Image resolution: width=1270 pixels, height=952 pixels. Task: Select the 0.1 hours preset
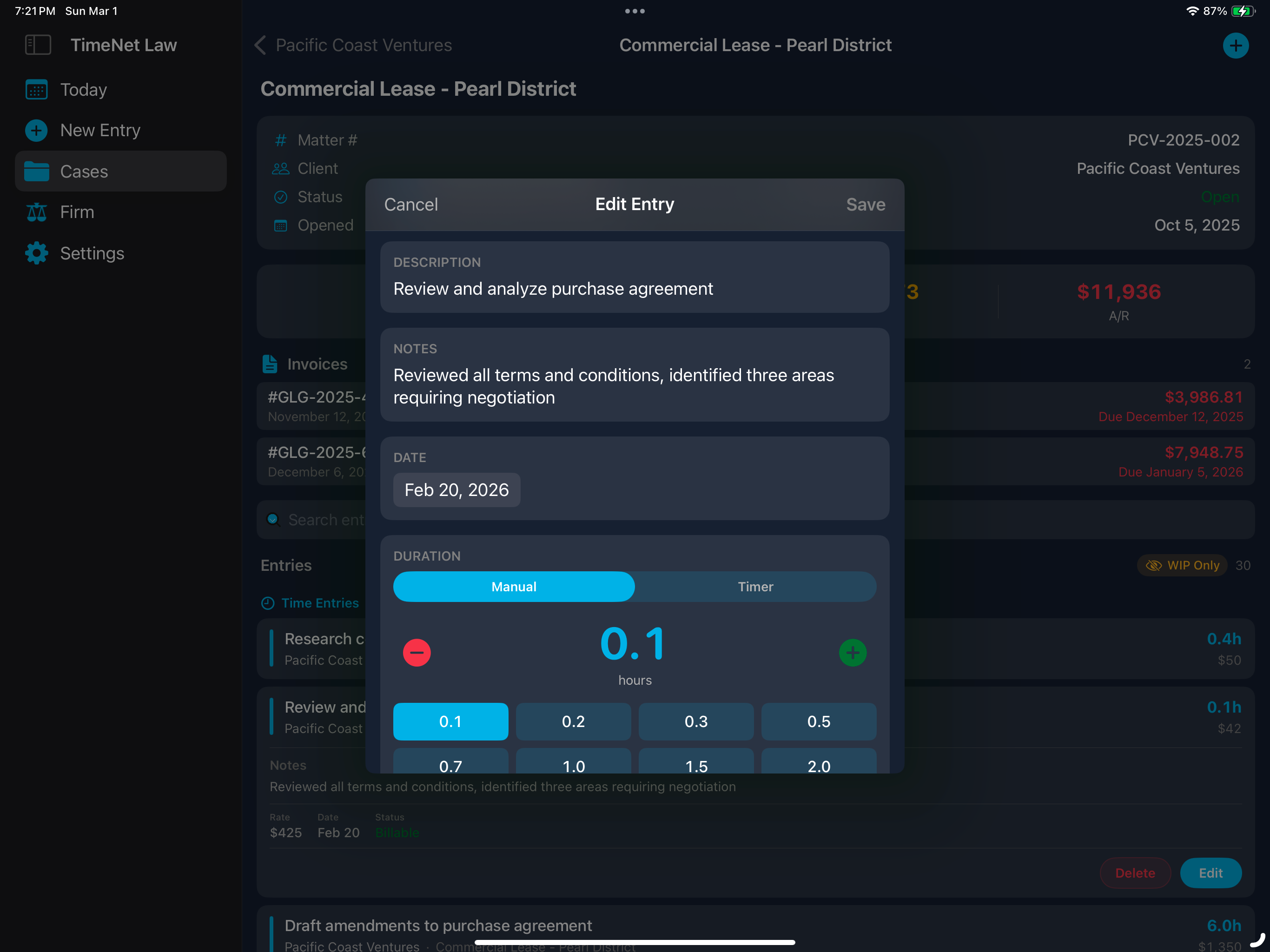click(451, 722)
